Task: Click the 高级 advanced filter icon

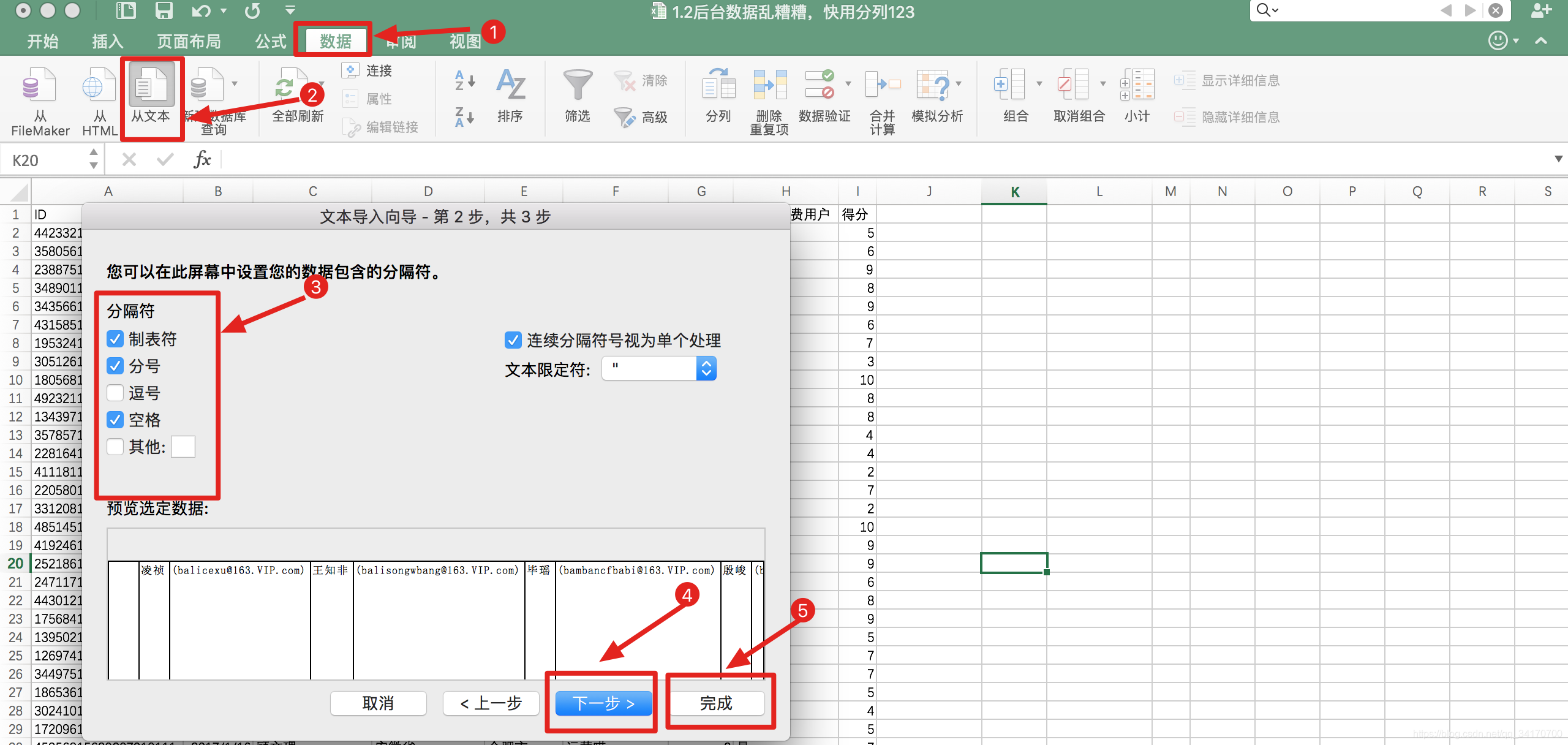Action: [x=625, y=116]
